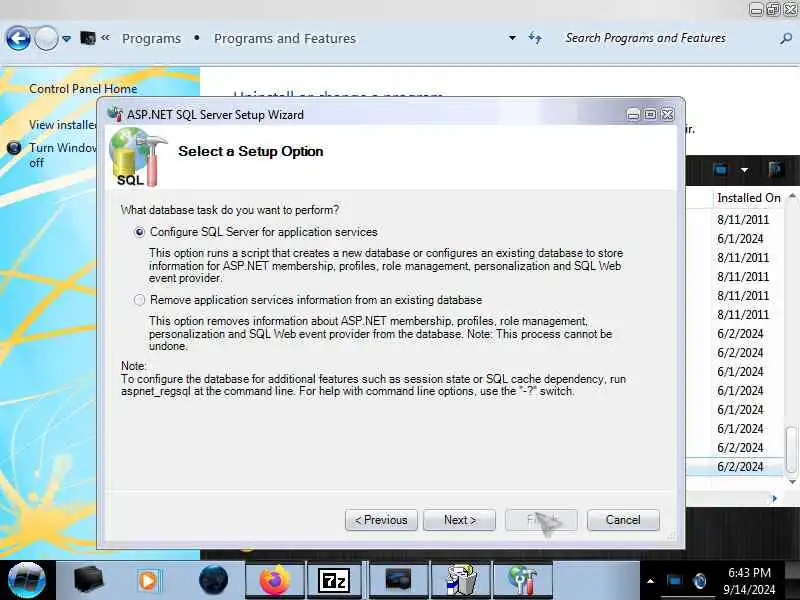The height and width of the screenshot is (600, 800).
Task: Click the Control Panel address bar icon
Action: (88, 38)
